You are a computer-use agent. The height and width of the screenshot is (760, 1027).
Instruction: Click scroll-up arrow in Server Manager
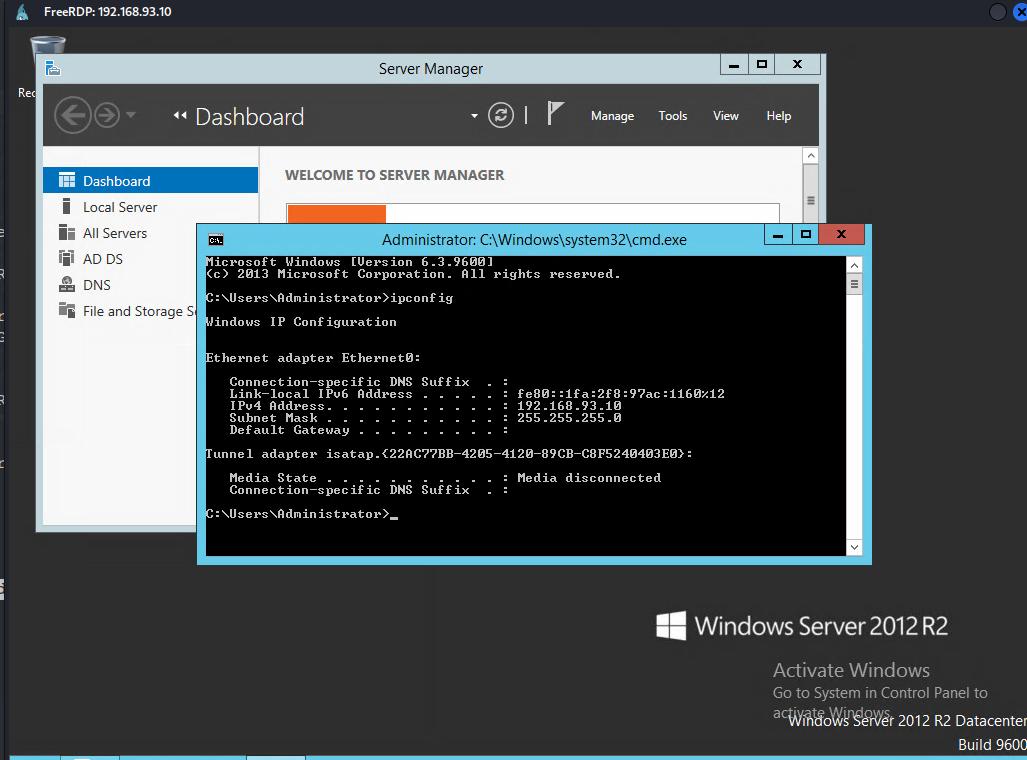pos(811,156)
